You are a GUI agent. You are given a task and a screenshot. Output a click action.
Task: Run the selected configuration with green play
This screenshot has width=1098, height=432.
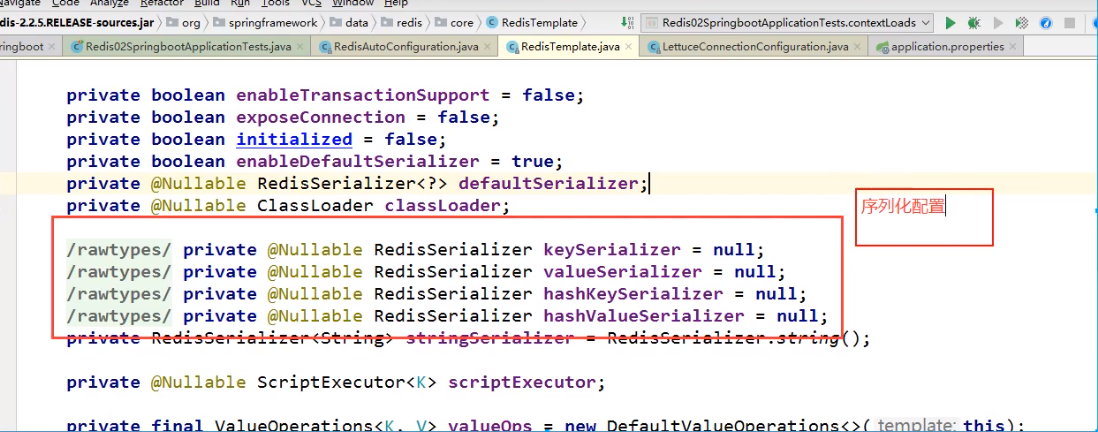pos(950,23)
